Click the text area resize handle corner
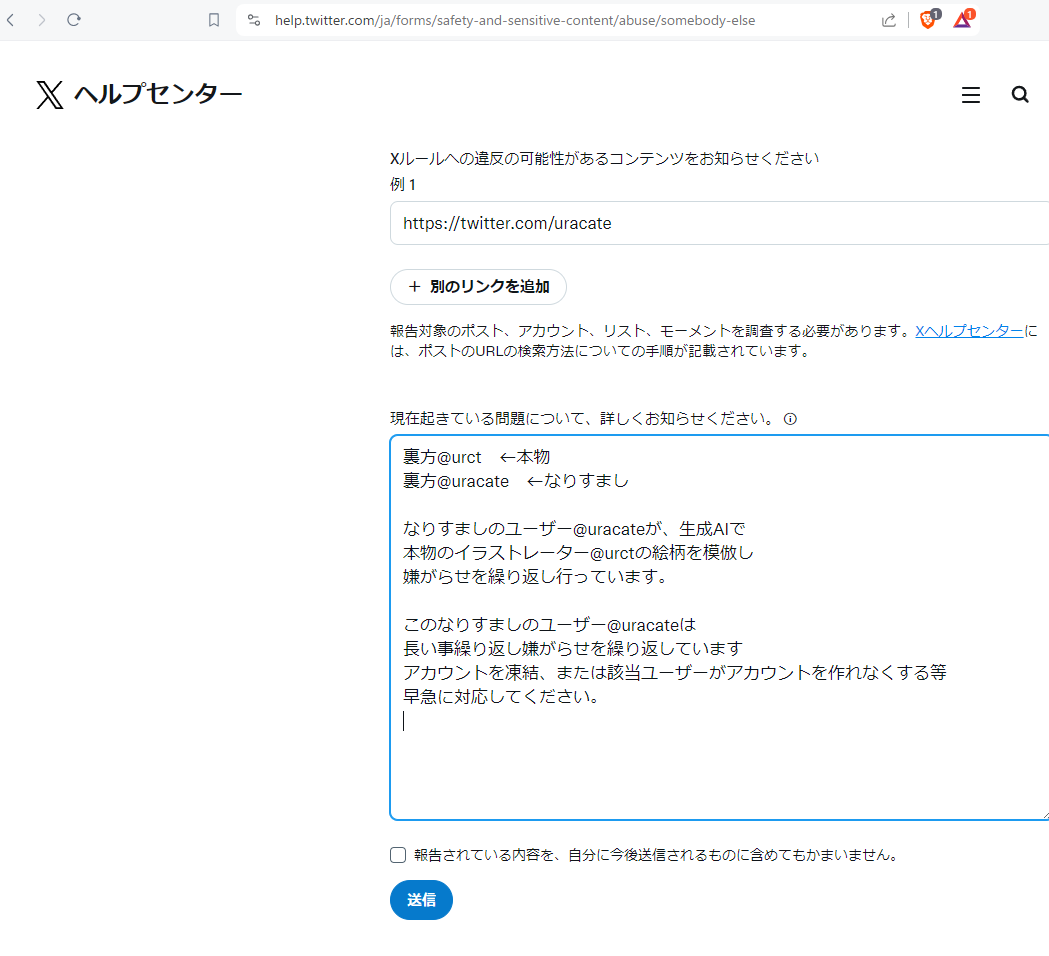 coord(1046,816)
